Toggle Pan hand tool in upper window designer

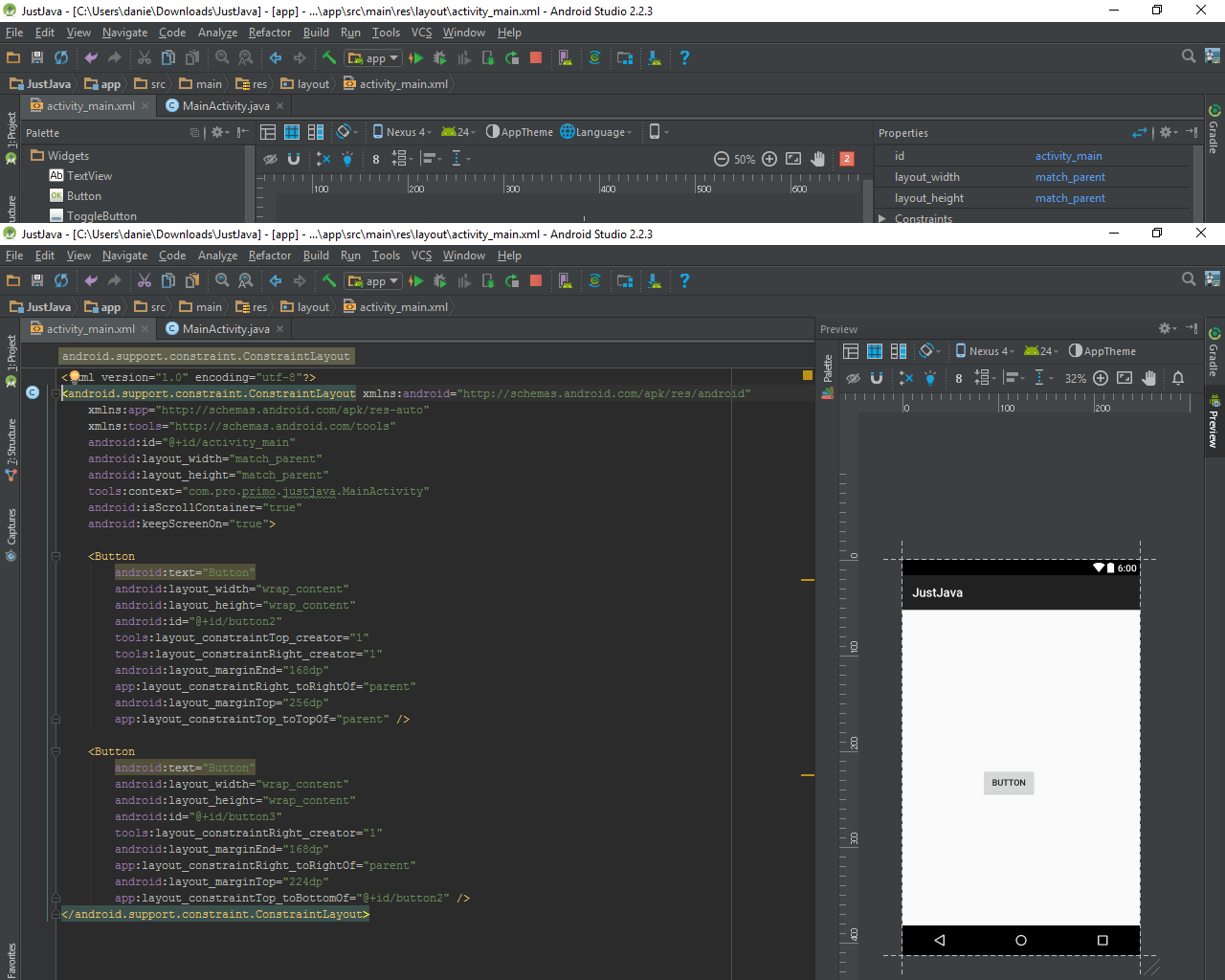818,159
